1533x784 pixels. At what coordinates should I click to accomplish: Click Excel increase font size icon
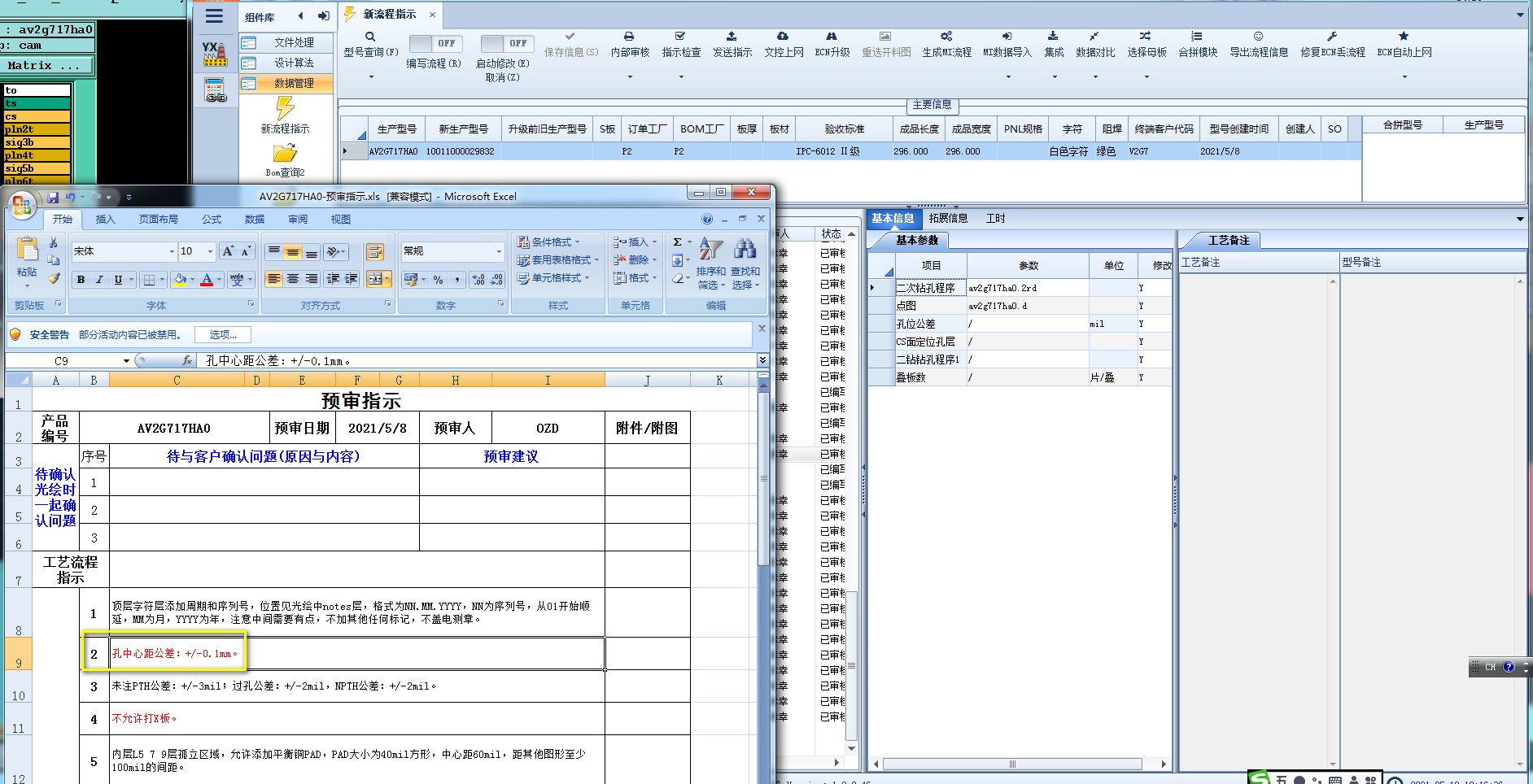pyautogui.click(x=229, y=251)
